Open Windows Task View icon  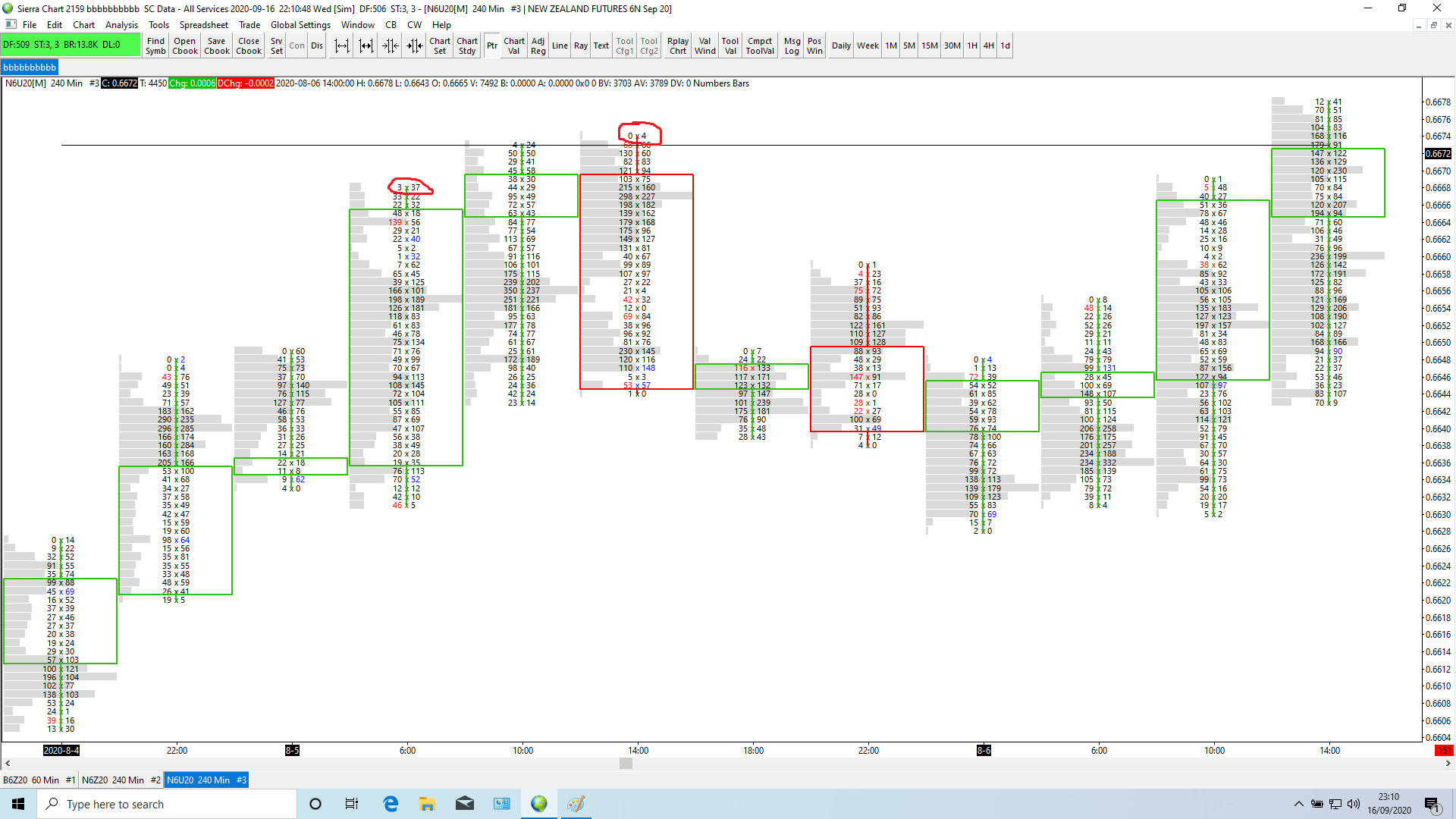click(352, 804)
